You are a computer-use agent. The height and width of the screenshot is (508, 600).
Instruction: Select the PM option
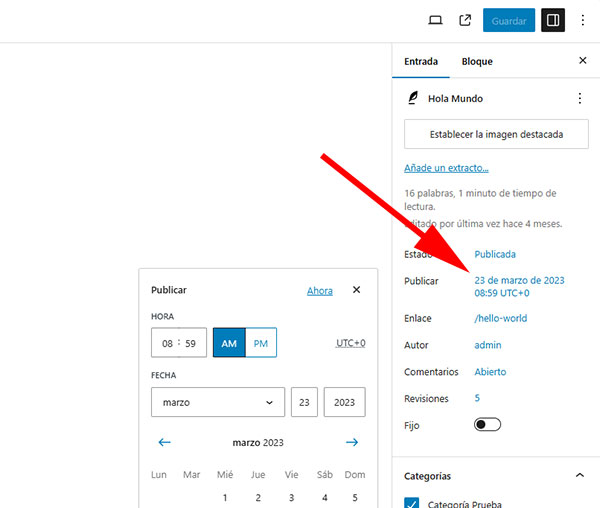(x=261, y=343)
